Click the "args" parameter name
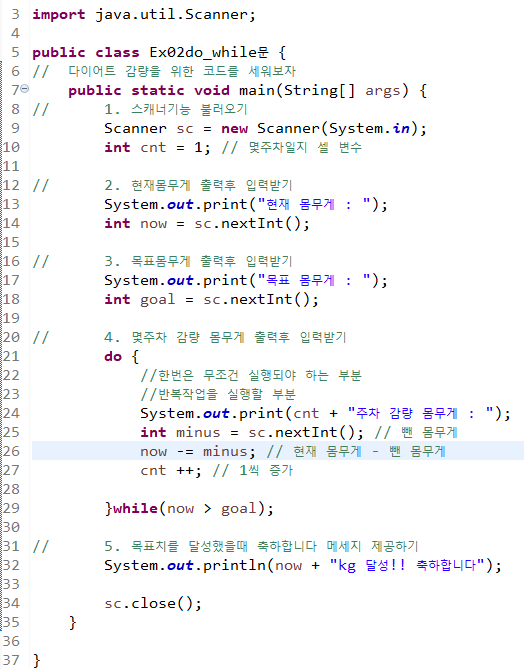This screenshot has height=669, width=524. click(x=383, y=91)
